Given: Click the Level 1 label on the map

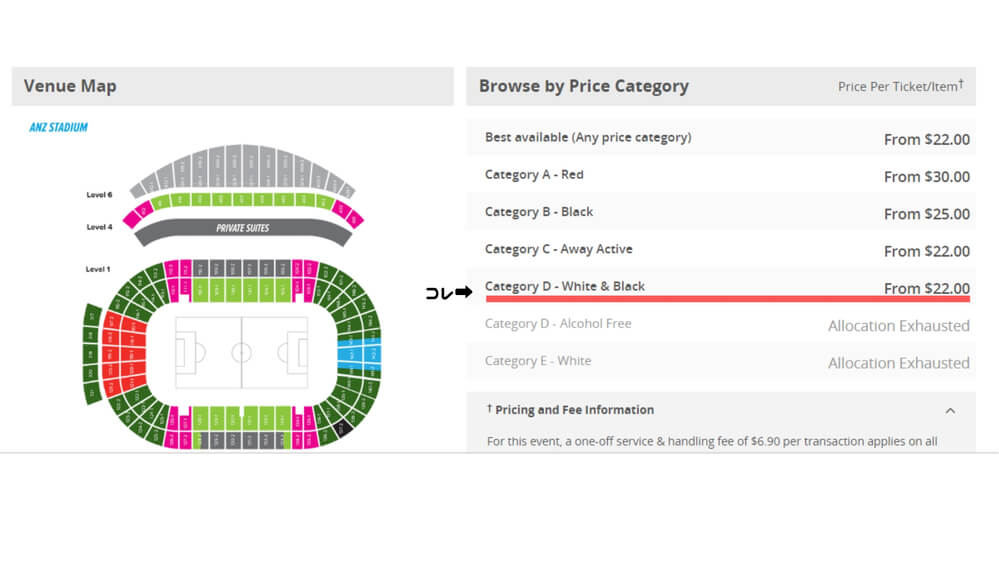Looking at the screenshot, I should click(98, 270).
